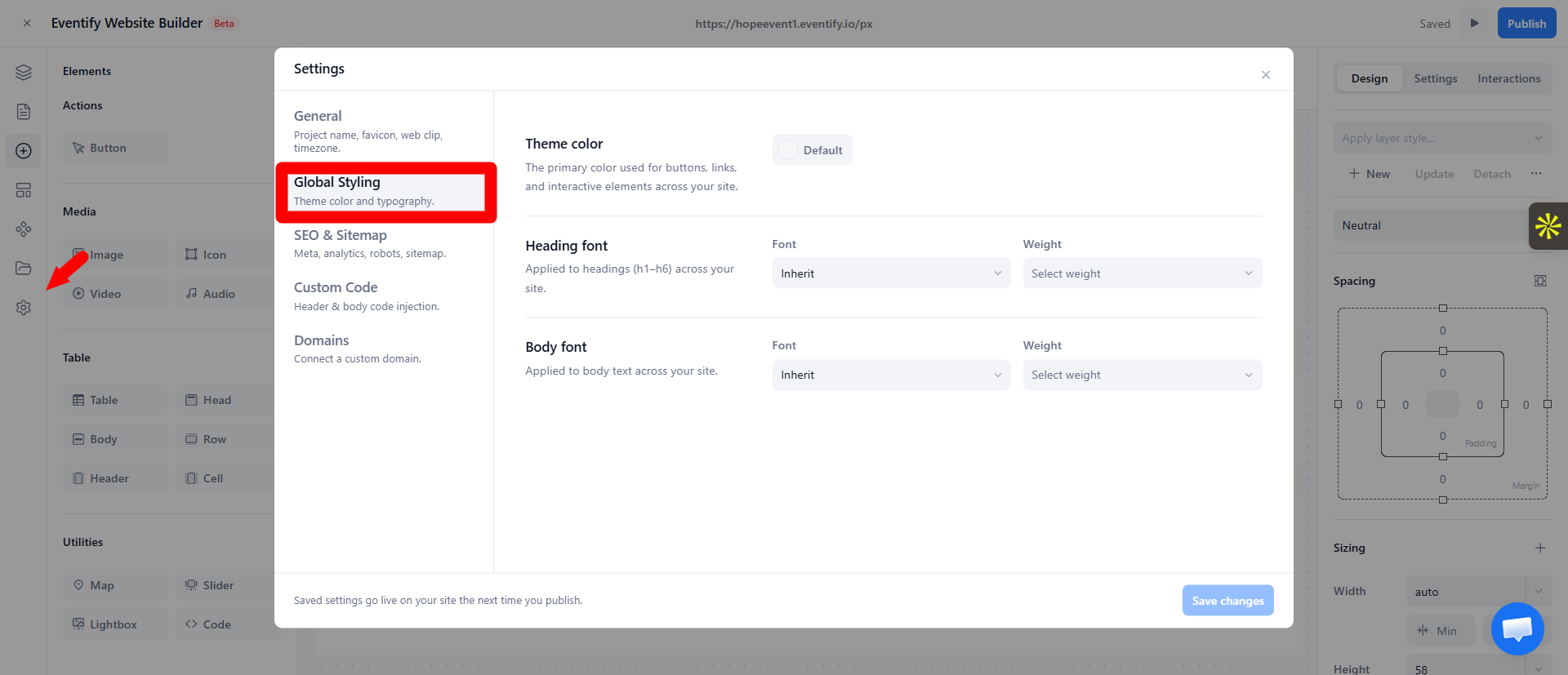1568x675 pixels.
Task: Insert a table Head element
Action: 225,400
